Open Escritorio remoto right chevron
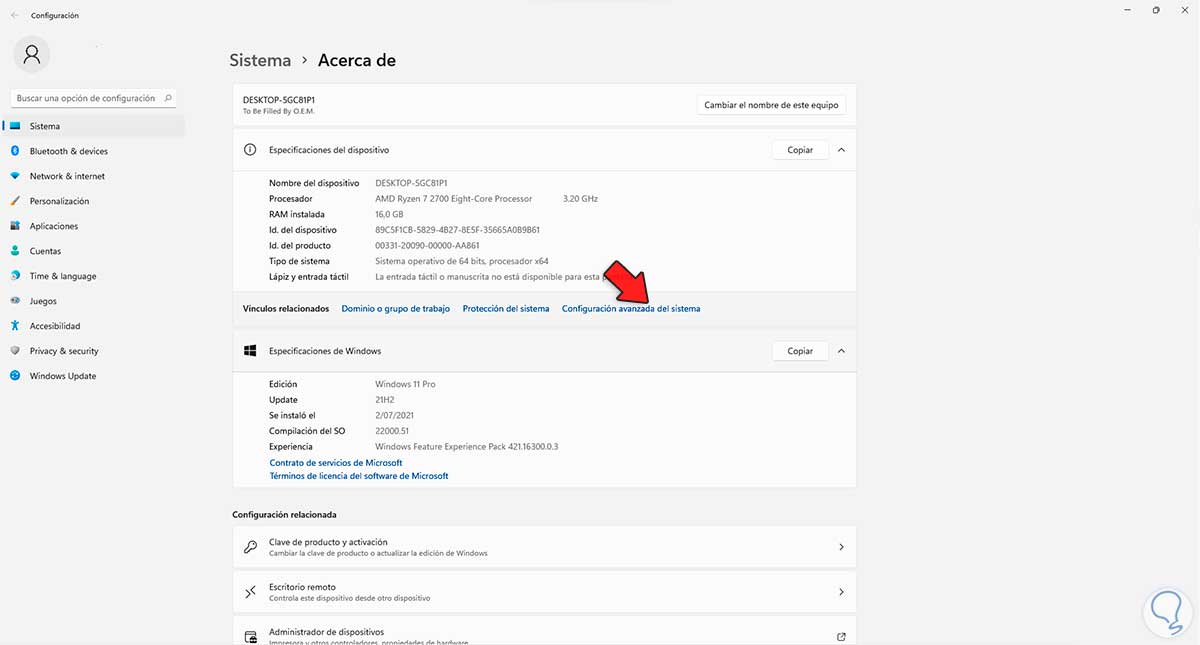1200x645 pixels. (841, 592)
